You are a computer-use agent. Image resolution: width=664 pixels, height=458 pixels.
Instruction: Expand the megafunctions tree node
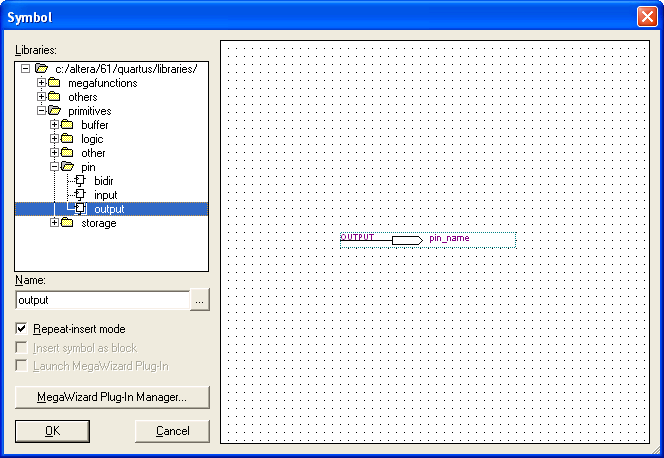click(41, 83)
